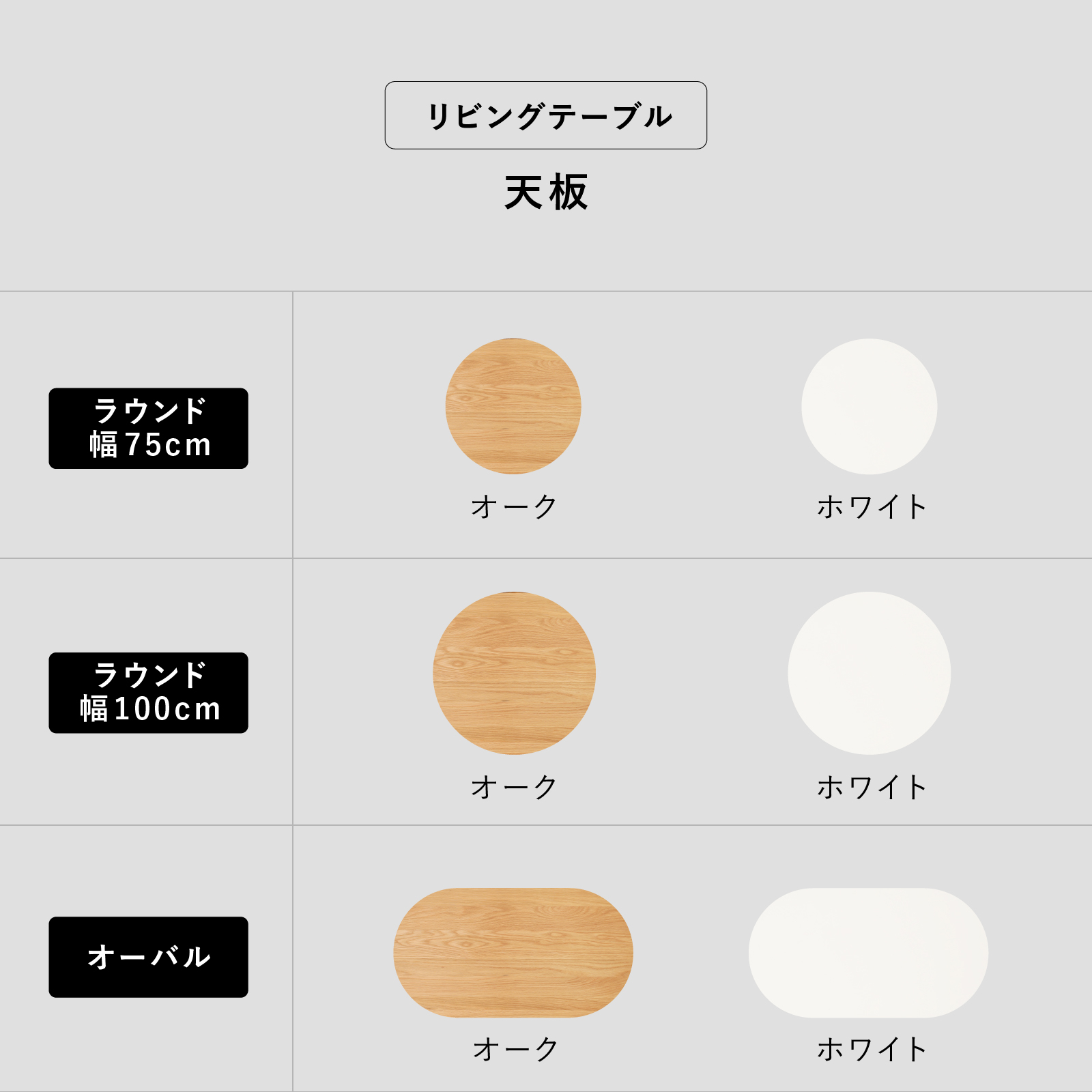Click ホワイト text below the oval swatch
1092x1092 pixels.
[872, 1049]
